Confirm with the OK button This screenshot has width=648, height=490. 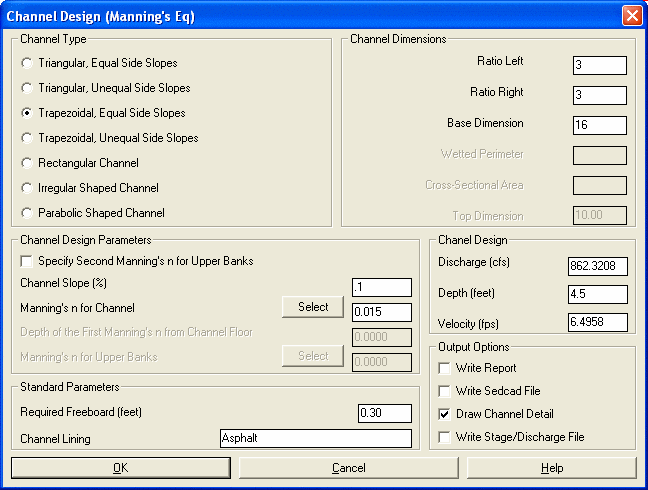click(x=121, y=468)
